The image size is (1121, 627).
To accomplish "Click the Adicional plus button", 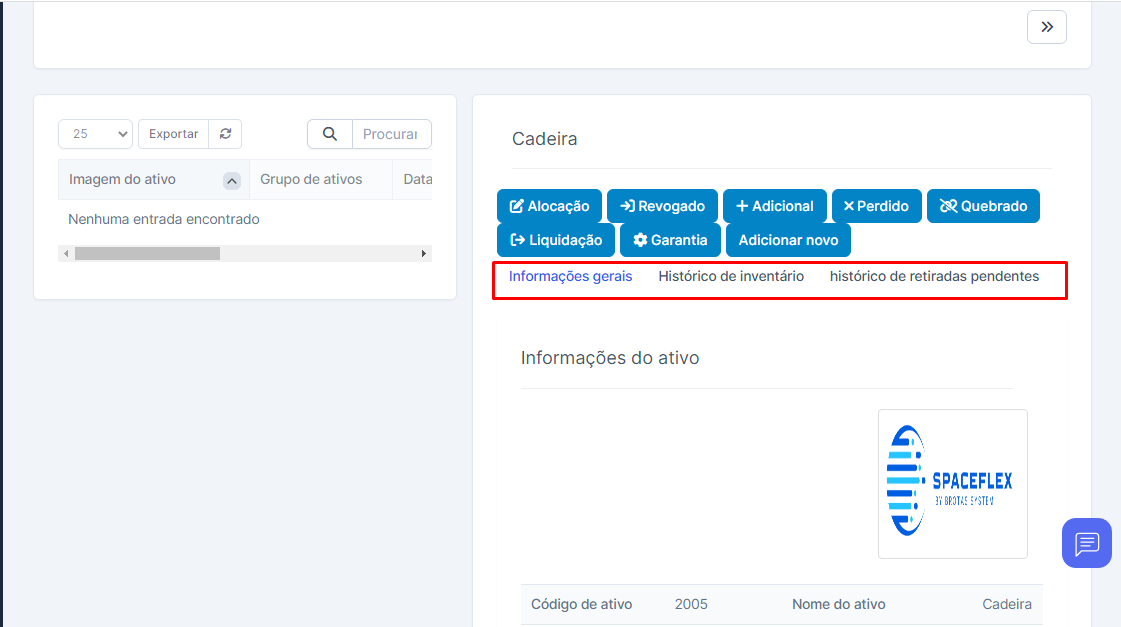I will 774,206.
